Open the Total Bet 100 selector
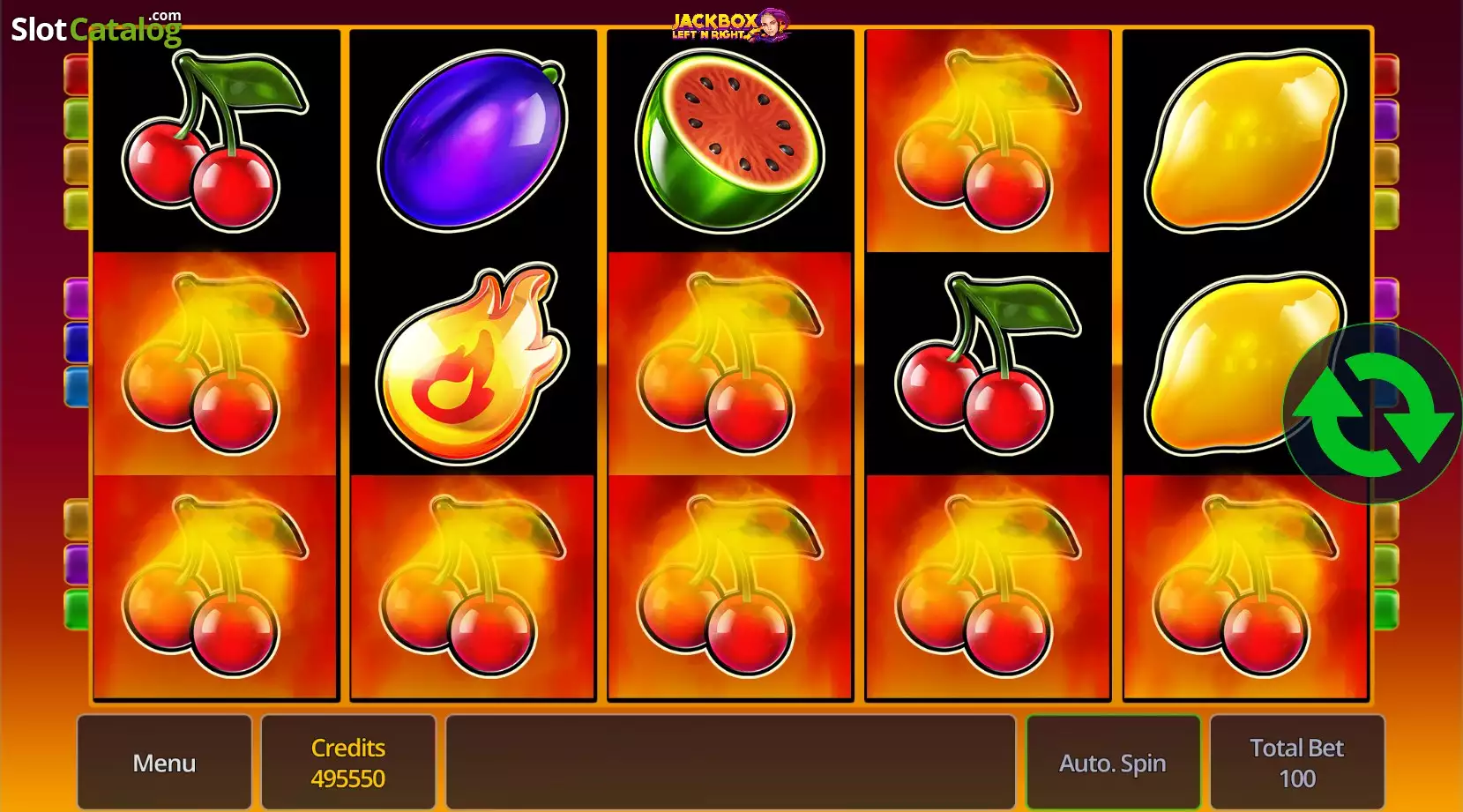 point(1296,763)
